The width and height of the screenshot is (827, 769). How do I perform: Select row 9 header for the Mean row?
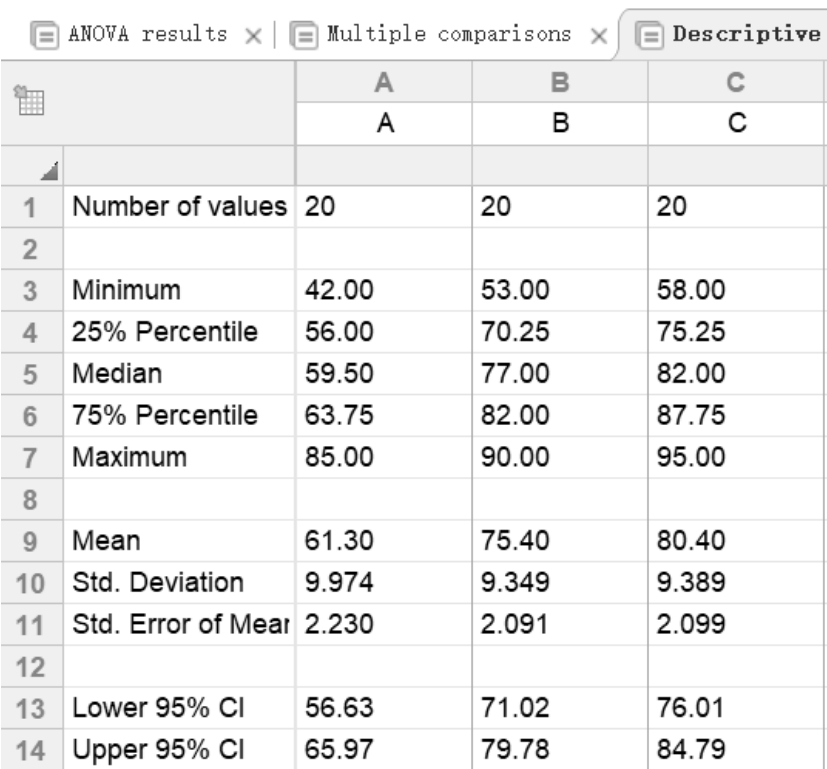coord(31,542)
